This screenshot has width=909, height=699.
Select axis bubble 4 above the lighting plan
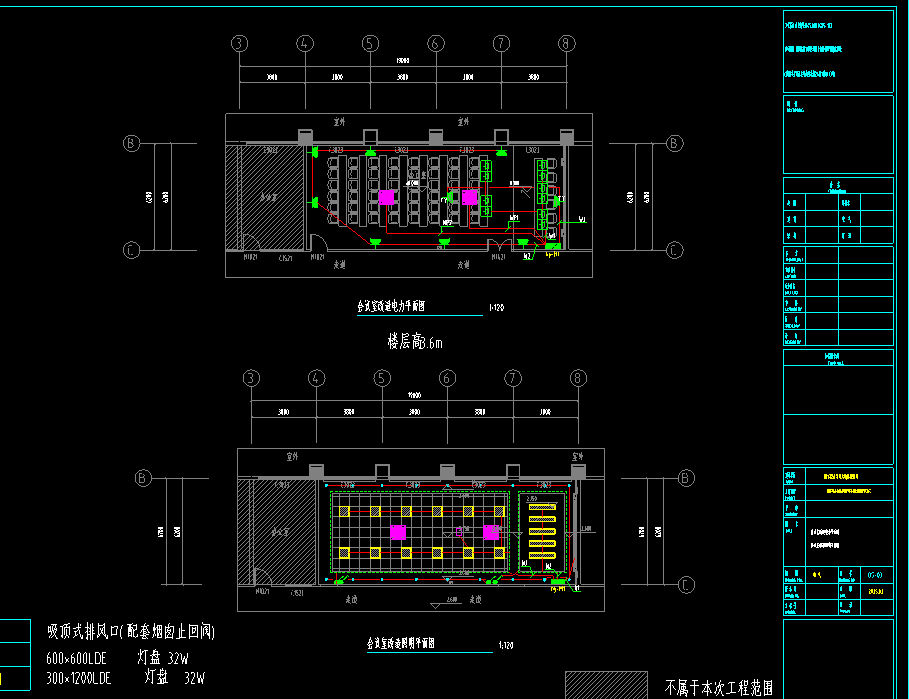(317, 378)
